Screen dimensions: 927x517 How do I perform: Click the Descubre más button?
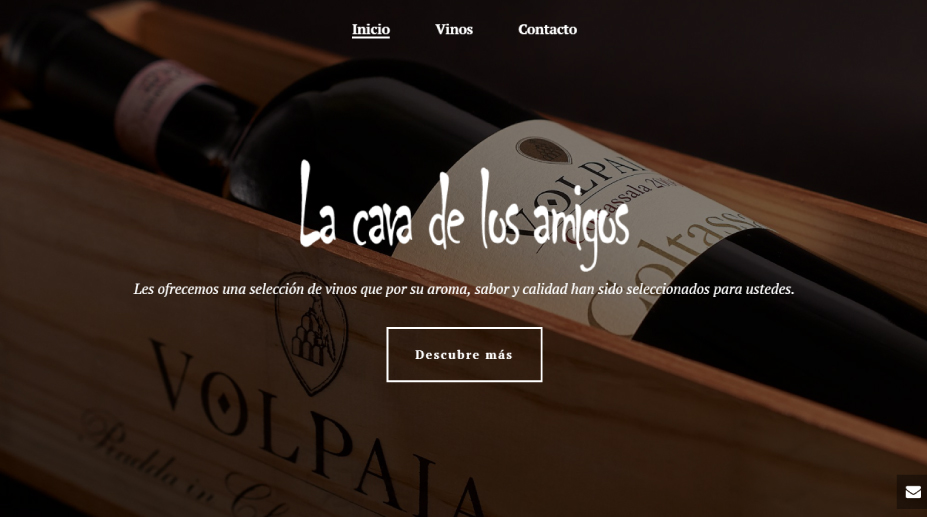point(464,354)
